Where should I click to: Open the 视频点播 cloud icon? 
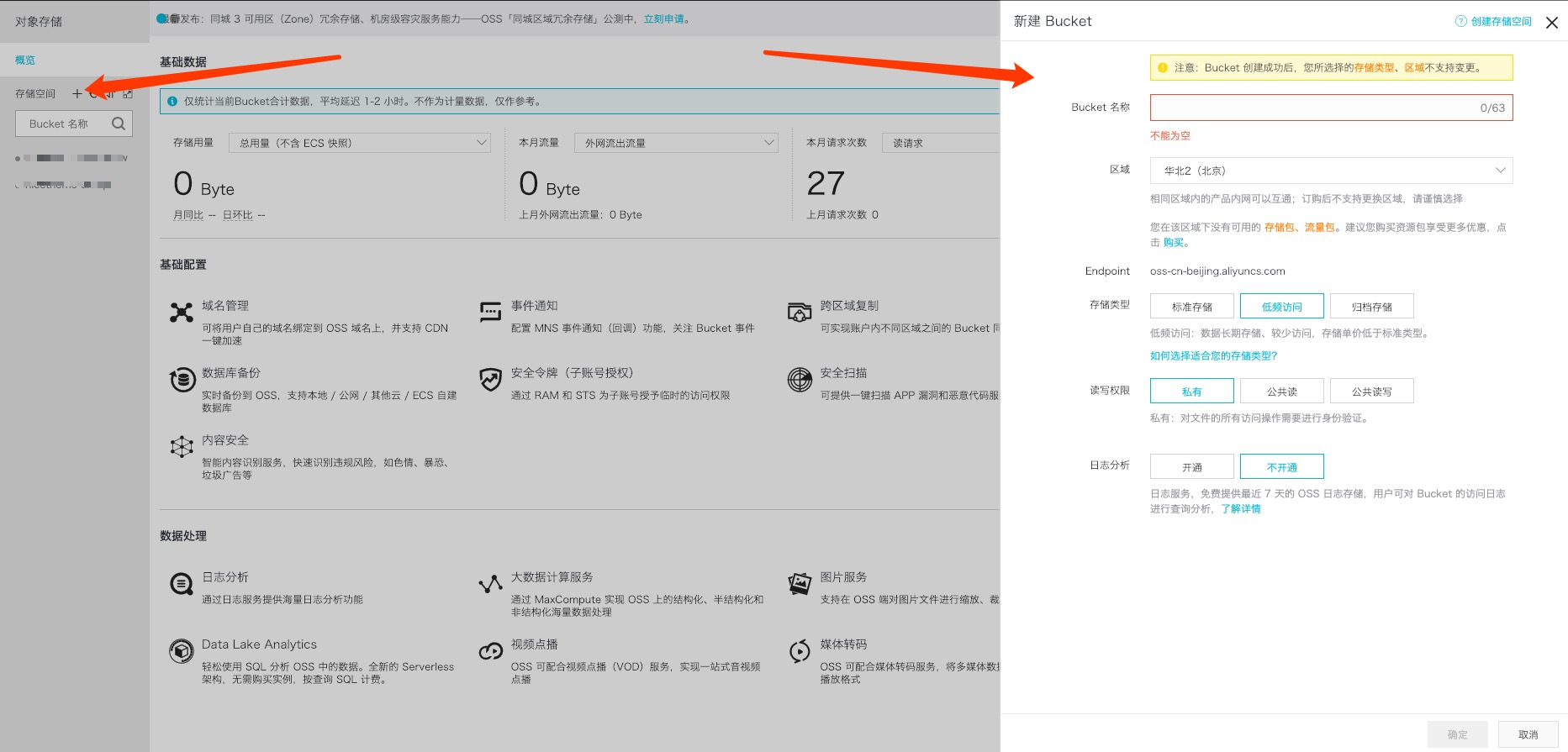pyautogui.click(x=490, y=651)
